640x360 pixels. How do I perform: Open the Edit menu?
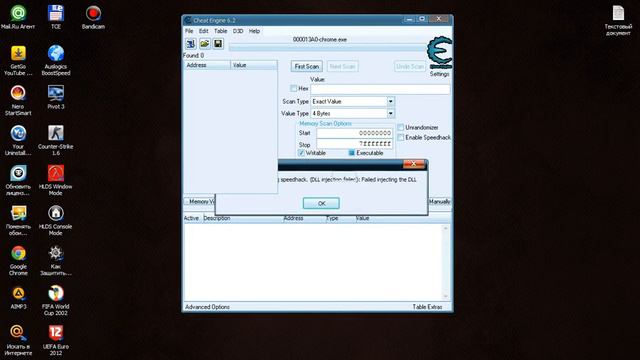point(203,31)
